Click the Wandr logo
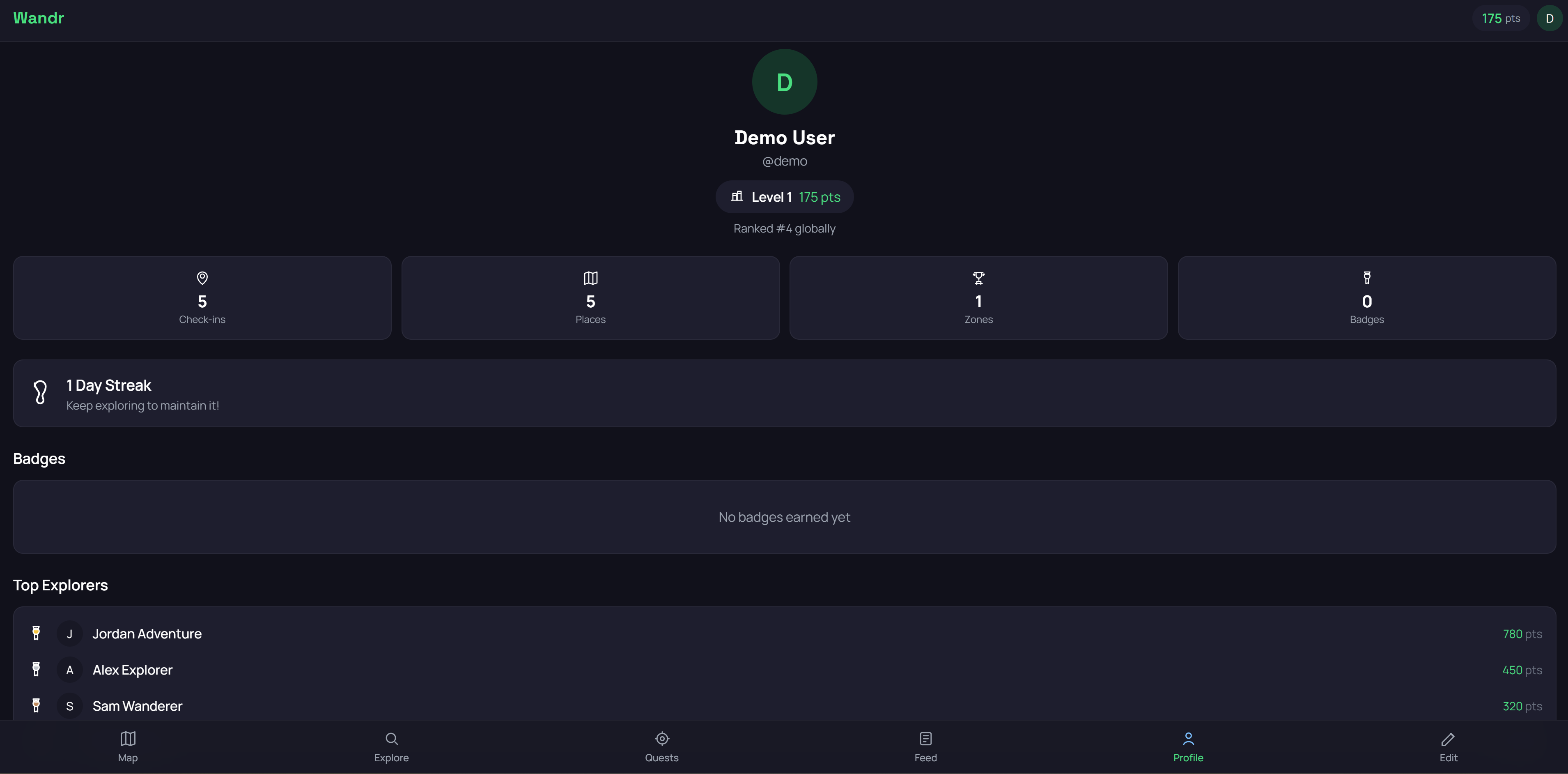Viewport: 1568px width, 774px height. pos(38,18)
